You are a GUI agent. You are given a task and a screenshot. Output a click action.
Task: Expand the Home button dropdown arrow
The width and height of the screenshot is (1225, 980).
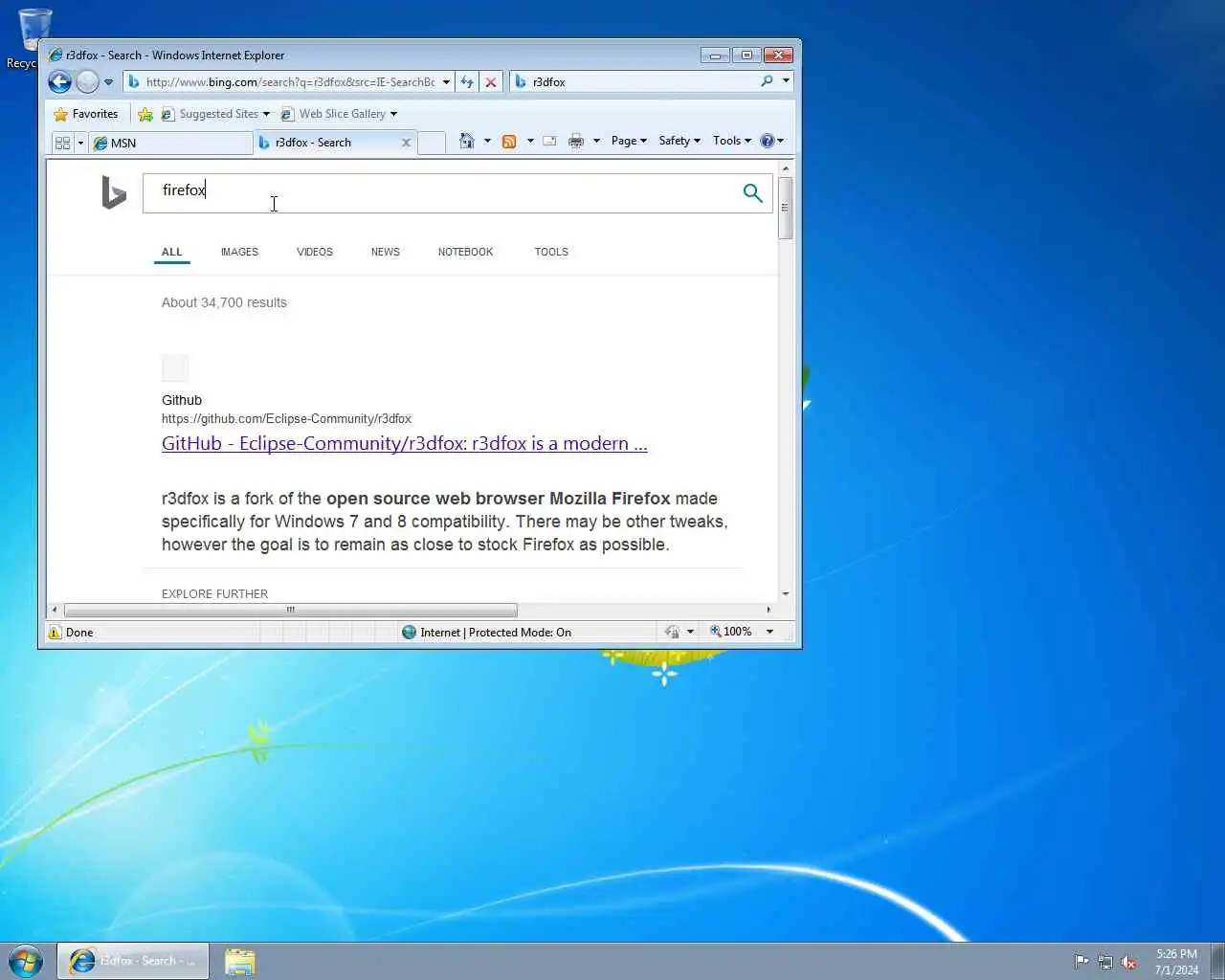point(487,141)
